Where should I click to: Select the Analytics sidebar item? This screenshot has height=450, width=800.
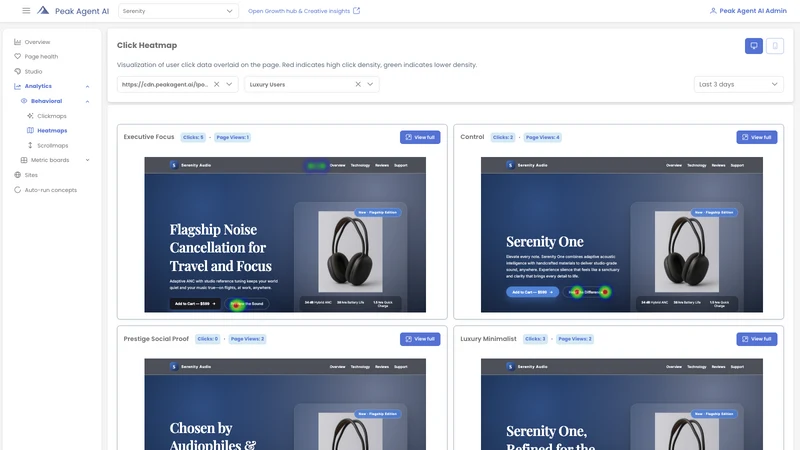coord(38,86)
